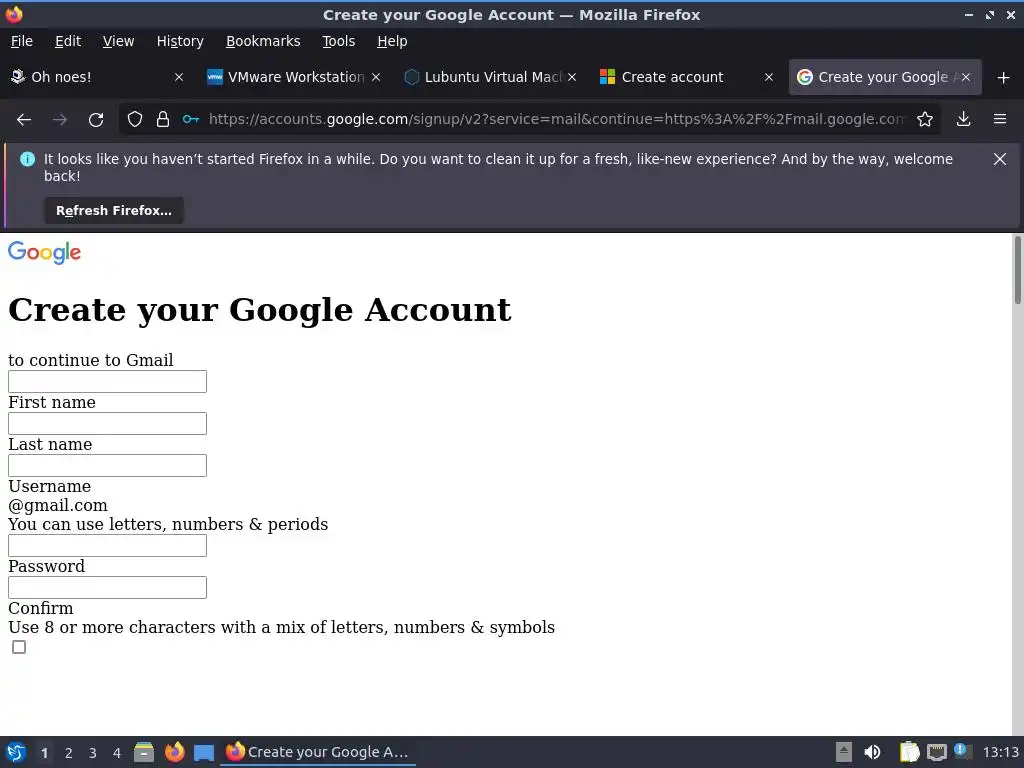Open the Downloads panel
This screenshot has width=1024, height=768.
(963, 120)
